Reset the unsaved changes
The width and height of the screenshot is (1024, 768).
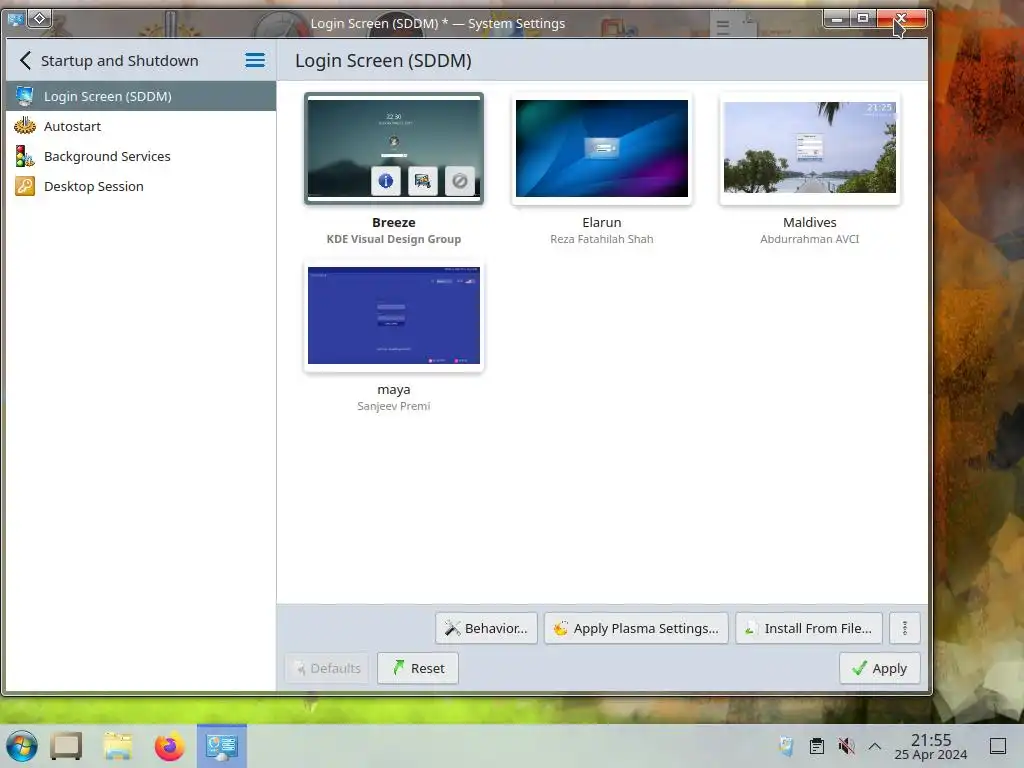click(418, 668)
